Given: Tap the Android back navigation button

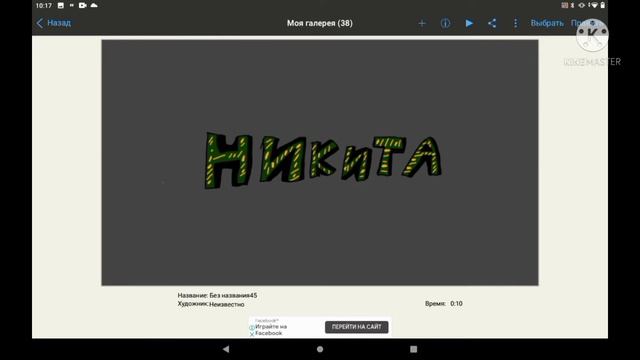Looking at the screenshot, I should pyautogui.click(x=226, y=349).
